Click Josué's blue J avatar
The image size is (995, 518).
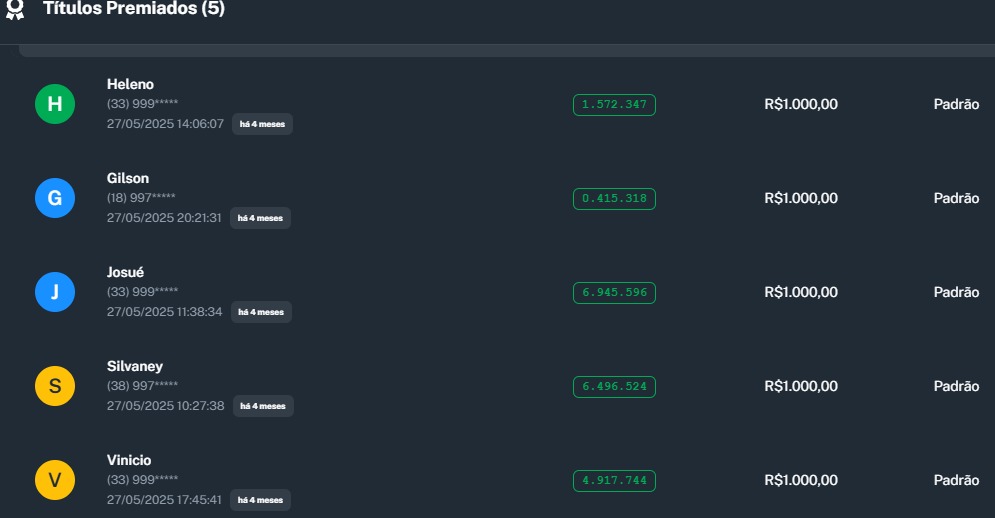55,292
